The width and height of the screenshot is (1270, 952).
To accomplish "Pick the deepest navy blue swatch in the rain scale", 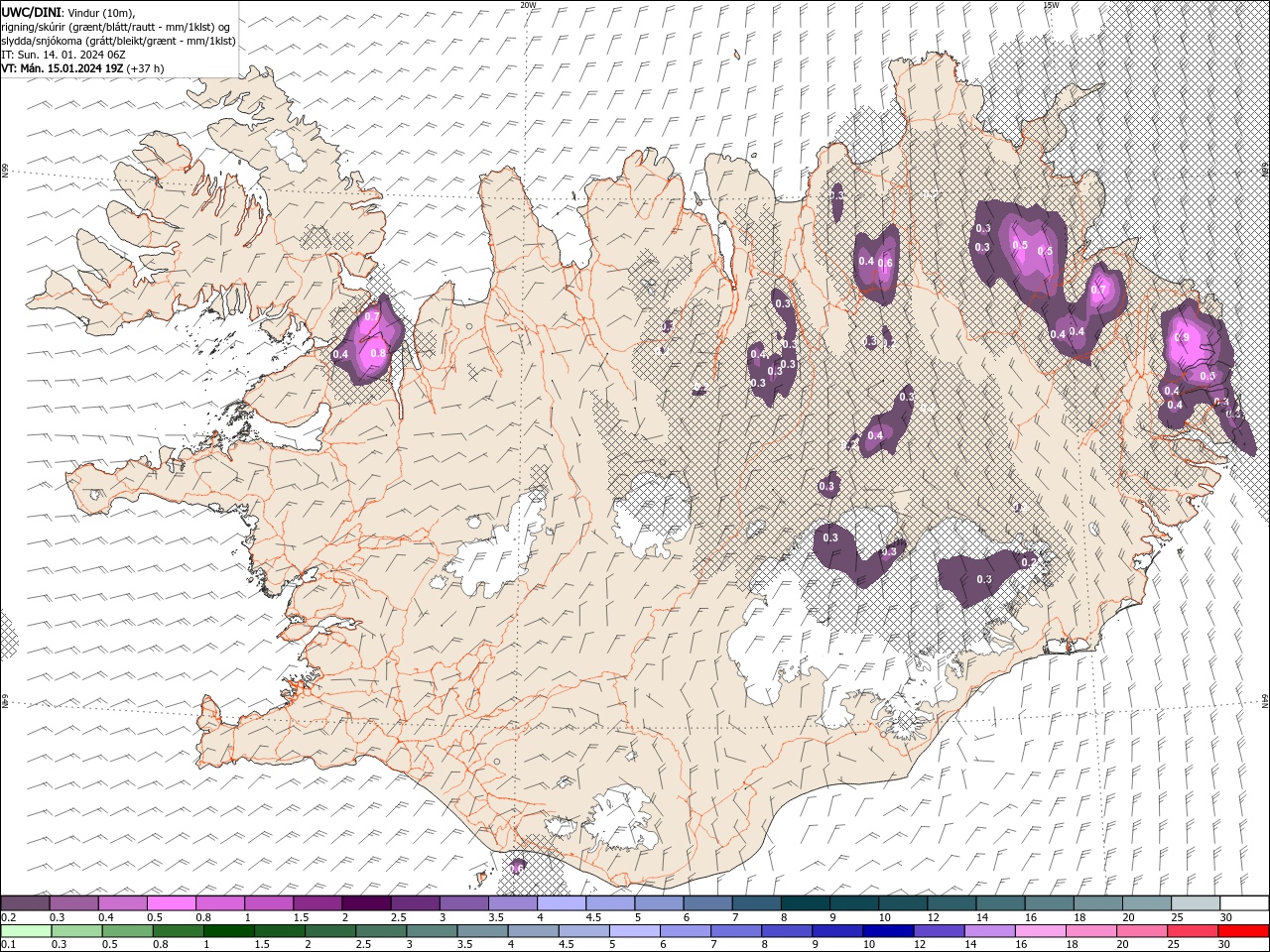I will pos(888,931).
